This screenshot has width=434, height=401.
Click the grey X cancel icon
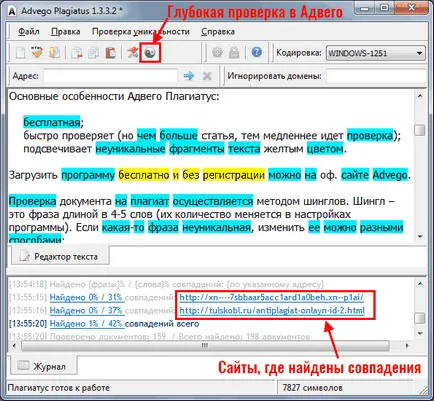coord(207,76)
